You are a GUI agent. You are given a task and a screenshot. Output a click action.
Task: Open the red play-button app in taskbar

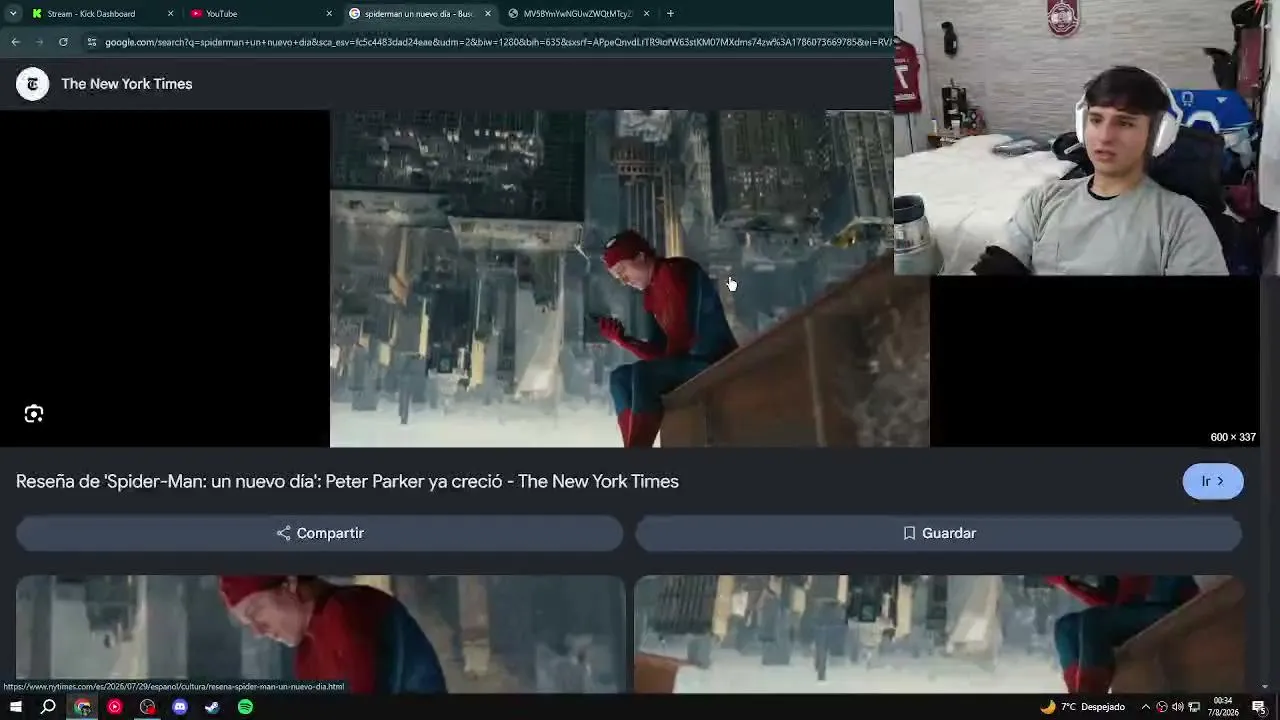(115, 707)
